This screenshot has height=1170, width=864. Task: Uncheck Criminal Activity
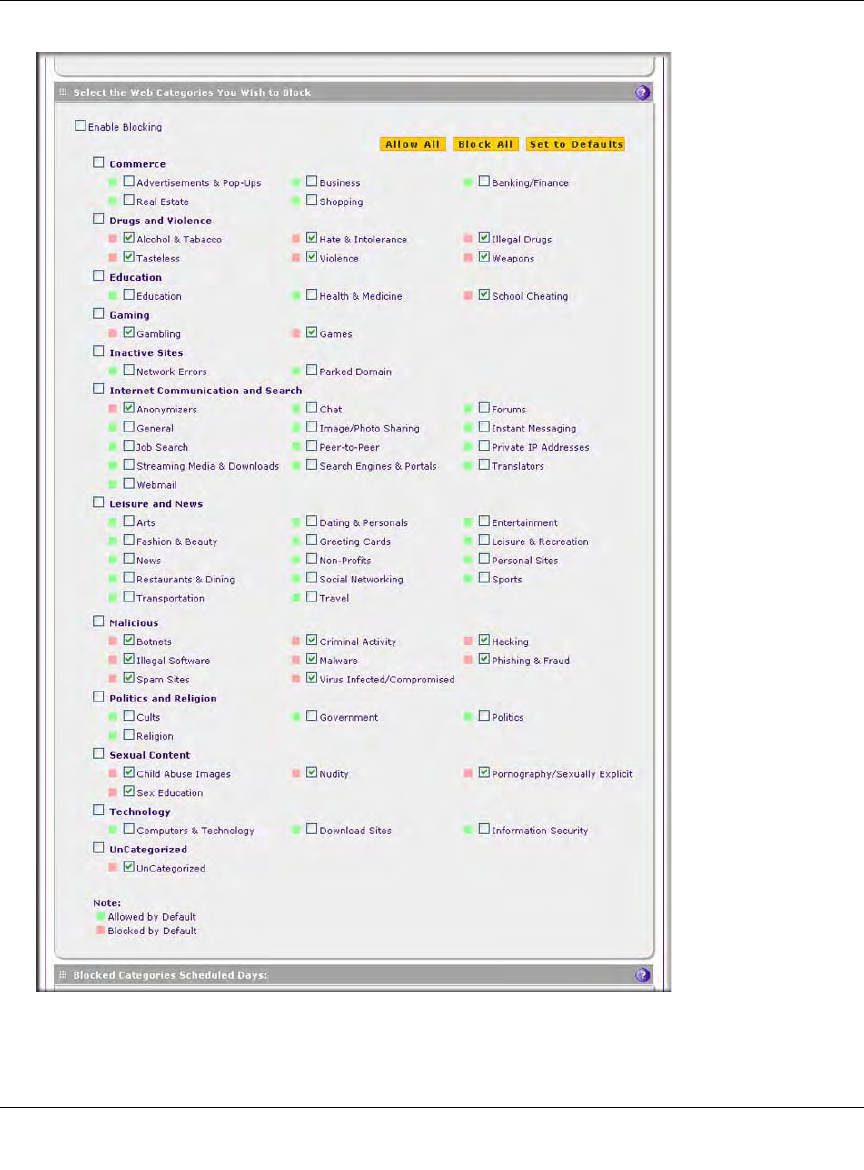coord(312,640)
